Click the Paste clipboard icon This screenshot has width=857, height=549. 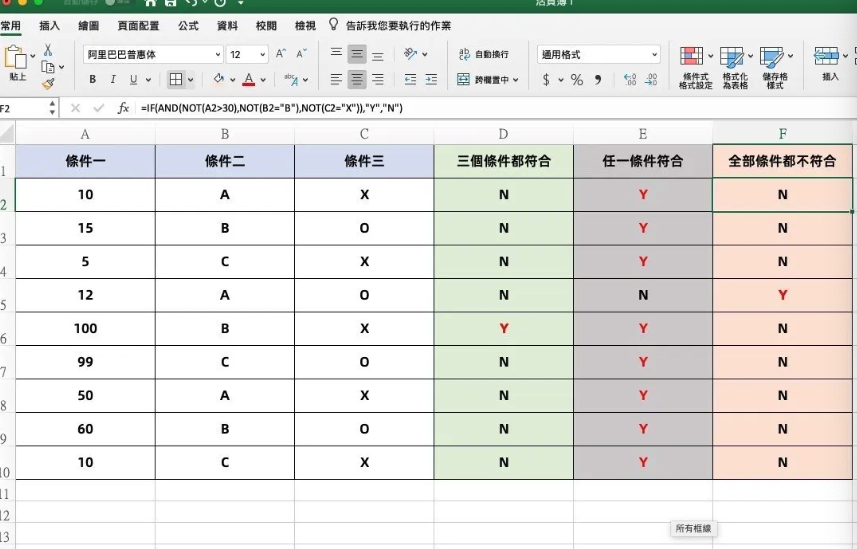(16, 57)
